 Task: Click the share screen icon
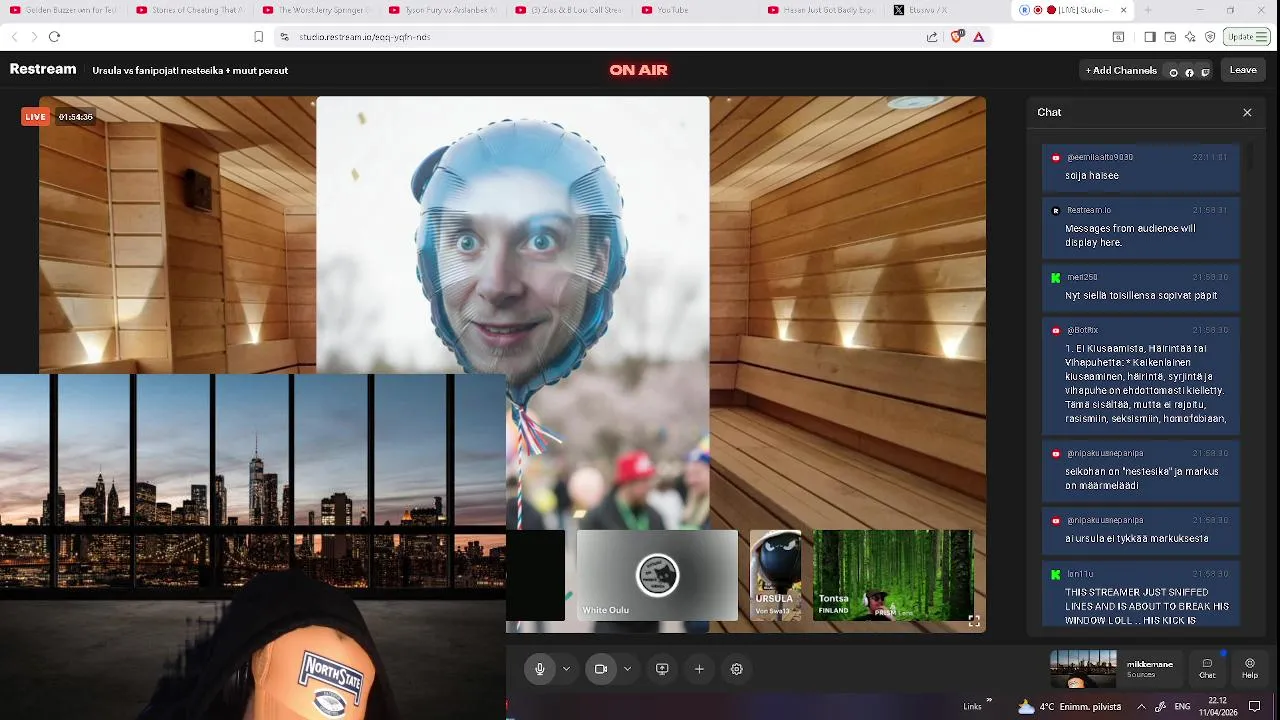tap(662, 669)
